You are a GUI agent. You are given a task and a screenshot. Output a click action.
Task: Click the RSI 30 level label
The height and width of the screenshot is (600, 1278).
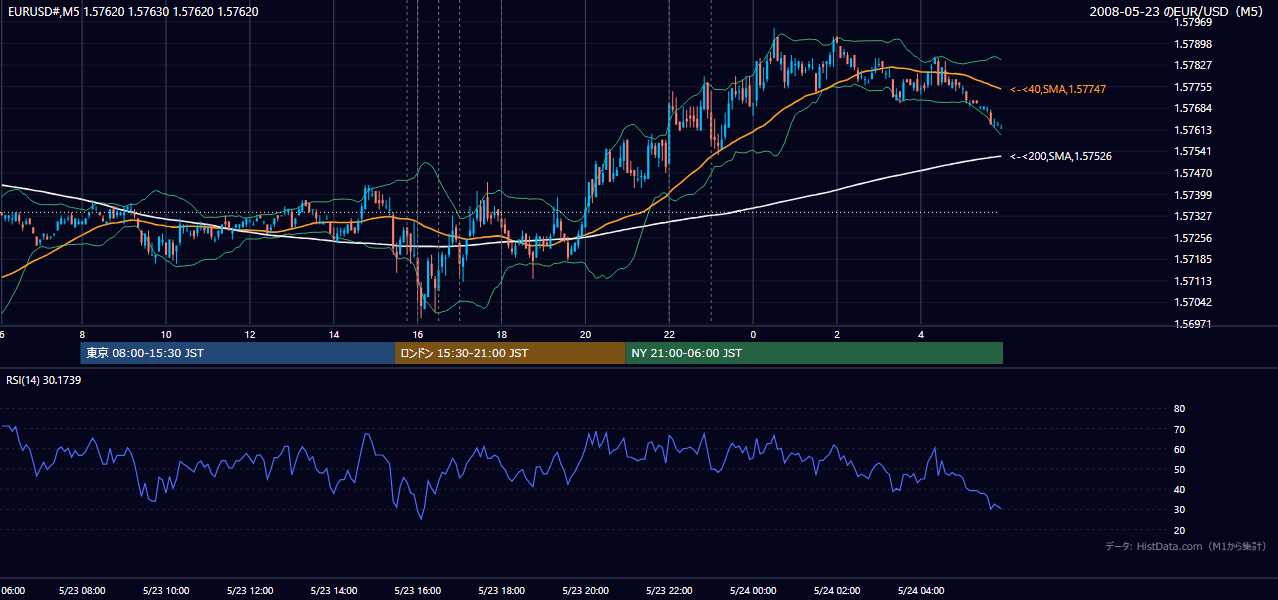click(1179, 510)
